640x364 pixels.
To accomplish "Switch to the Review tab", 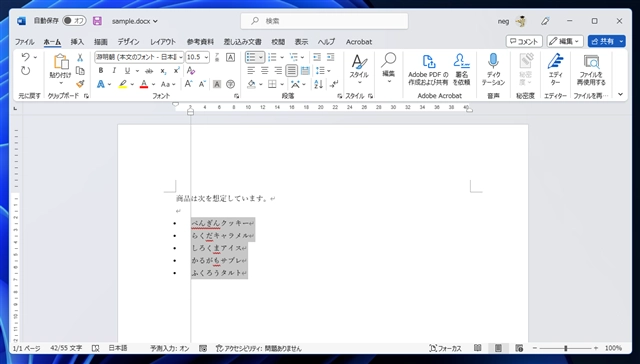I will tap(278, 42).
